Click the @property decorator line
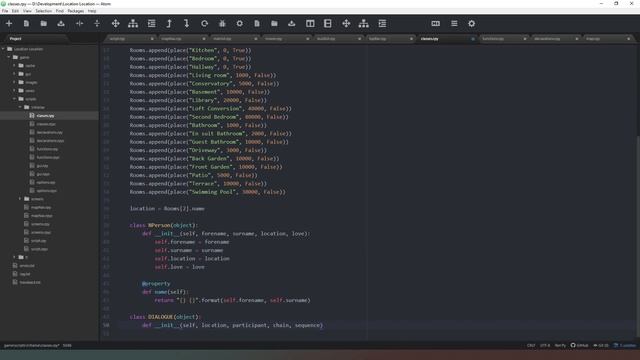Screen dimensions: 640x360 point(156,284)
